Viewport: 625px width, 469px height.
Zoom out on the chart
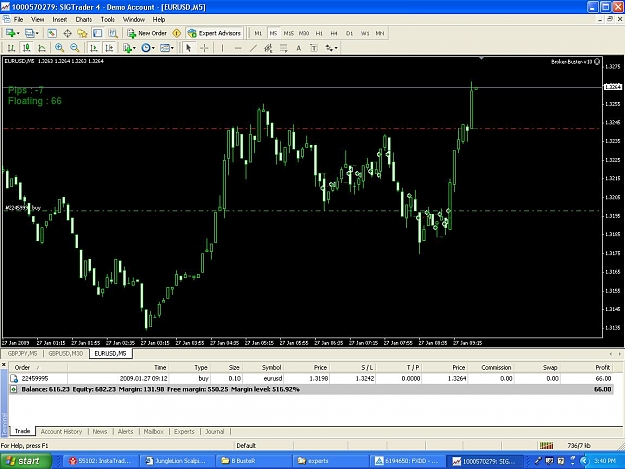[75, 48]
